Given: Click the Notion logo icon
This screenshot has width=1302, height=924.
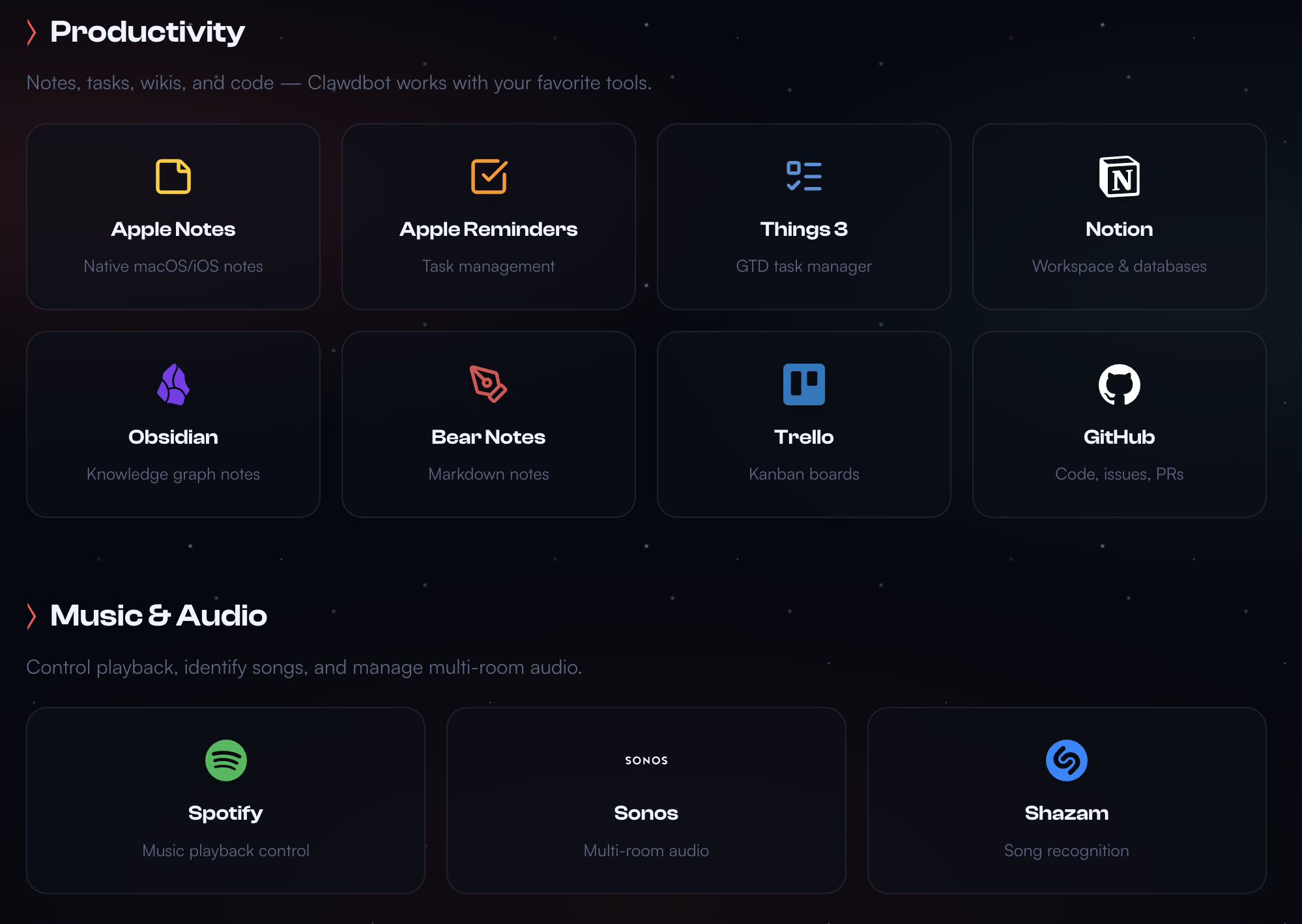Looking at the screenshot, I should (x=1119, y=177).
